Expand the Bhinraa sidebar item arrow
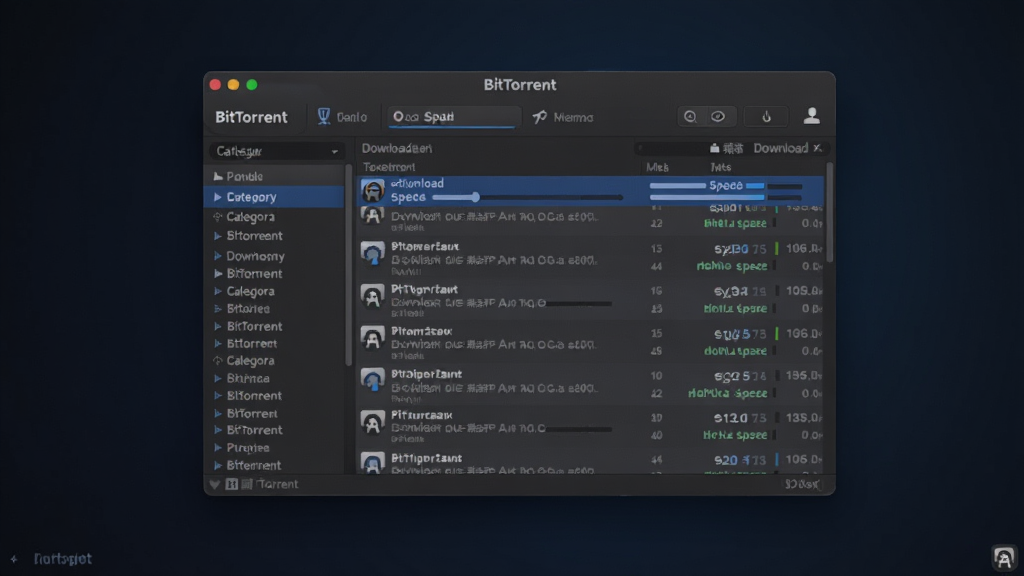The image size is (1024, 576). click(x=217, y=378)
